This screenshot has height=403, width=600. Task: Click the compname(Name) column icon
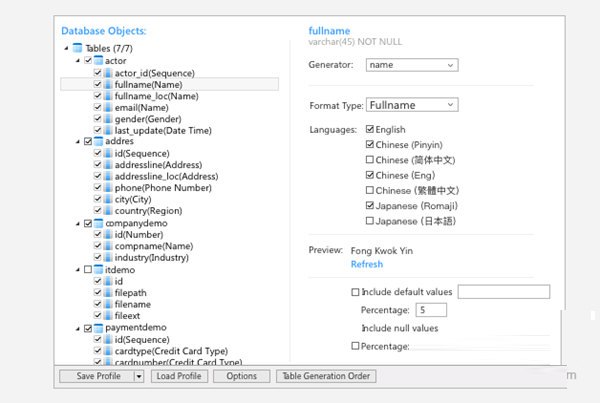108,246
